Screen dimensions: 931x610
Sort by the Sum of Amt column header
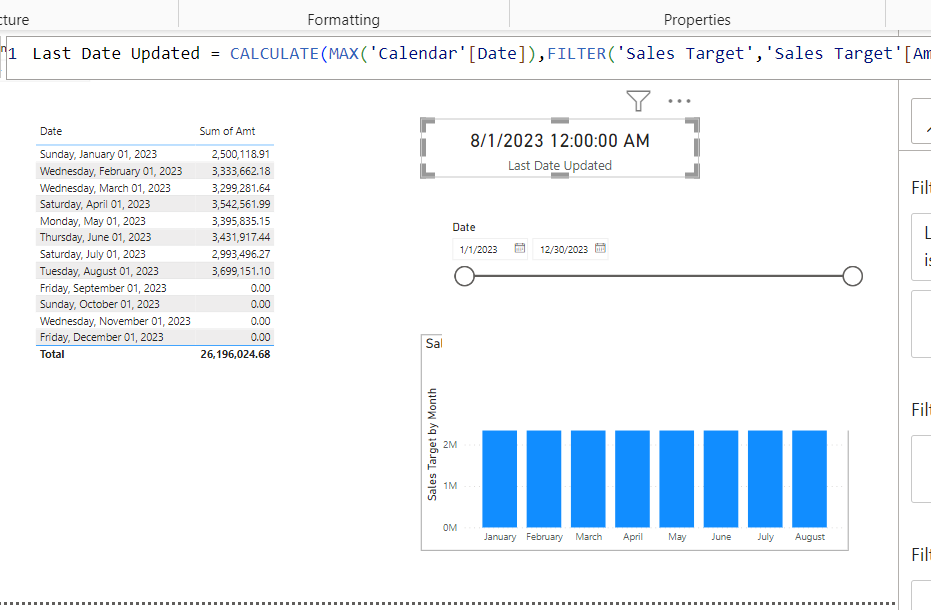pyautogui.click(x=227, y=131)
